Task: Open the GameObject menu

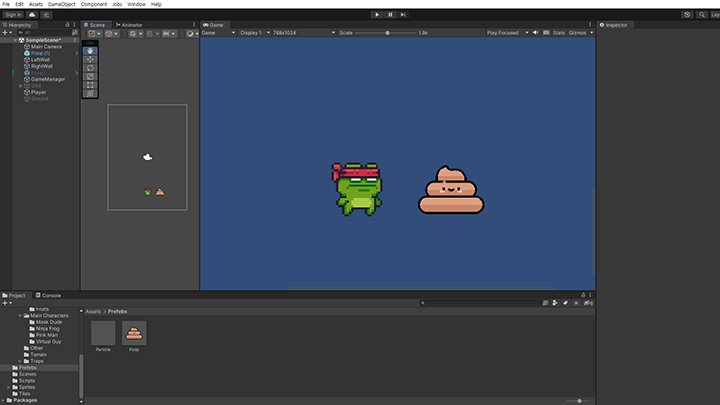Action: pyautogui.click(x=62, y=4)
